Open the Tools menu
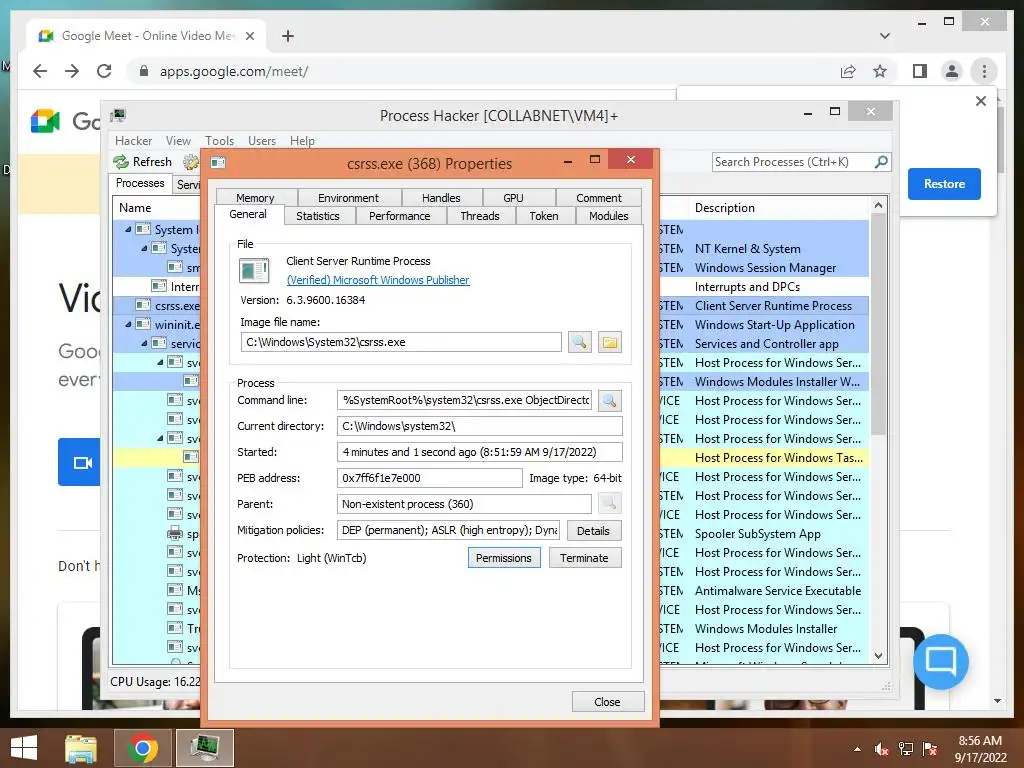 pyautogui.click(x=219, y=140)
